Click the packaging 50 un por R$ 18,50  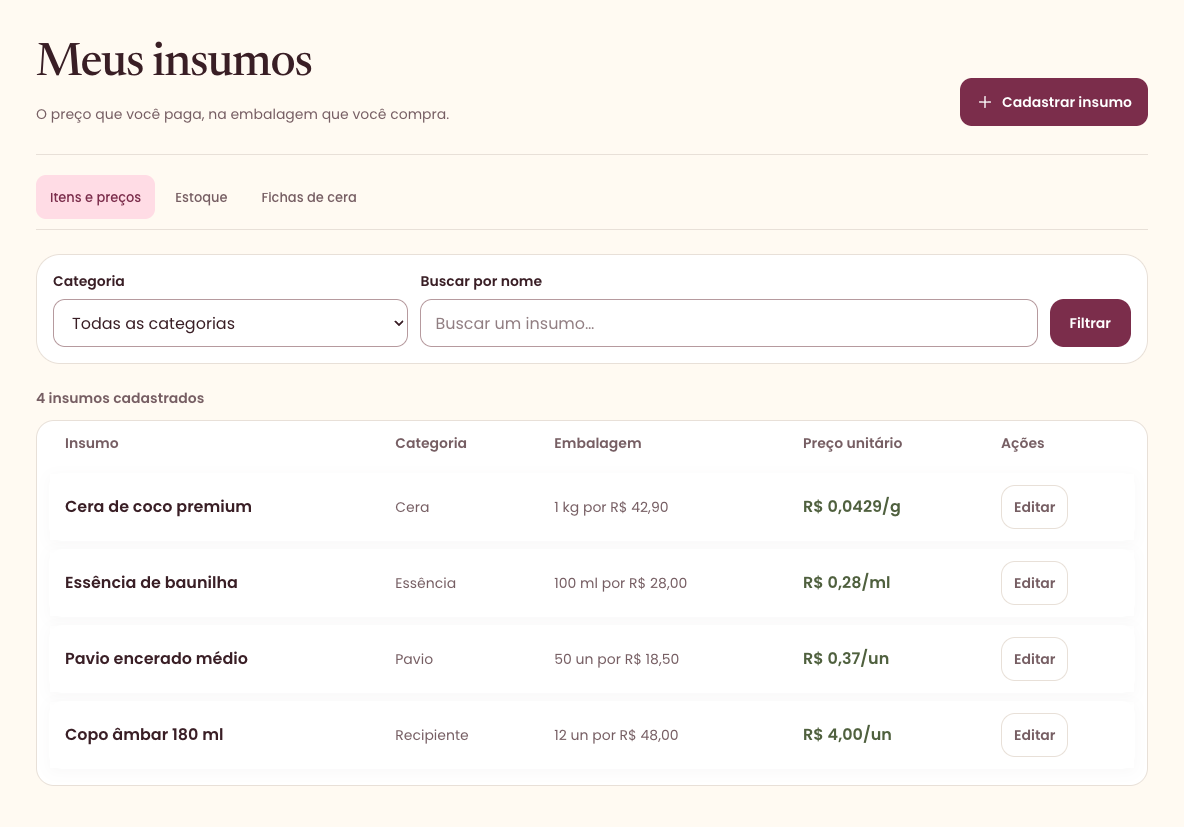(616, 659)
